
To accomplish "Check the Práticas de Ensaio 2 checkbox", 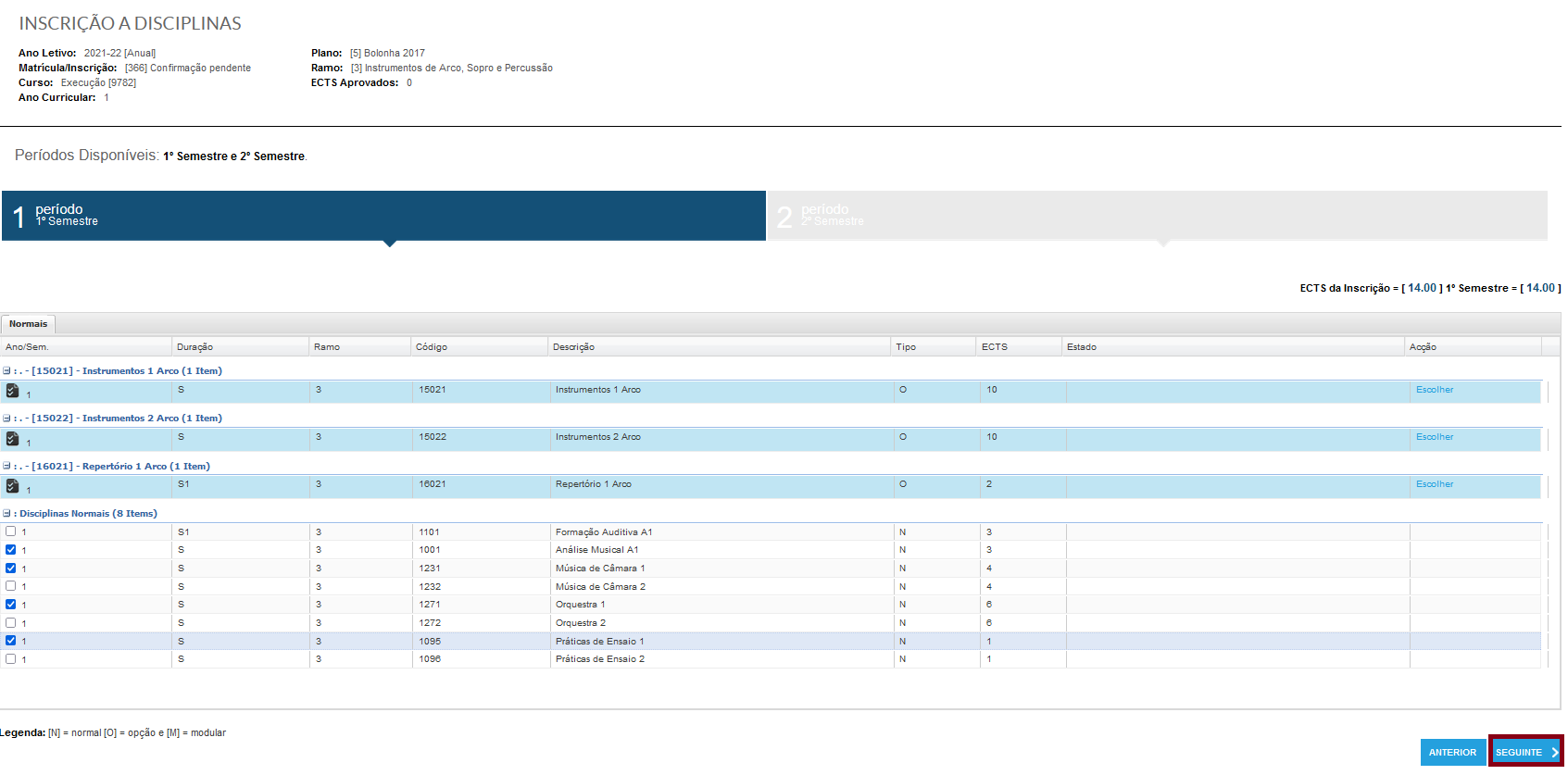I will tap(11, 659).
